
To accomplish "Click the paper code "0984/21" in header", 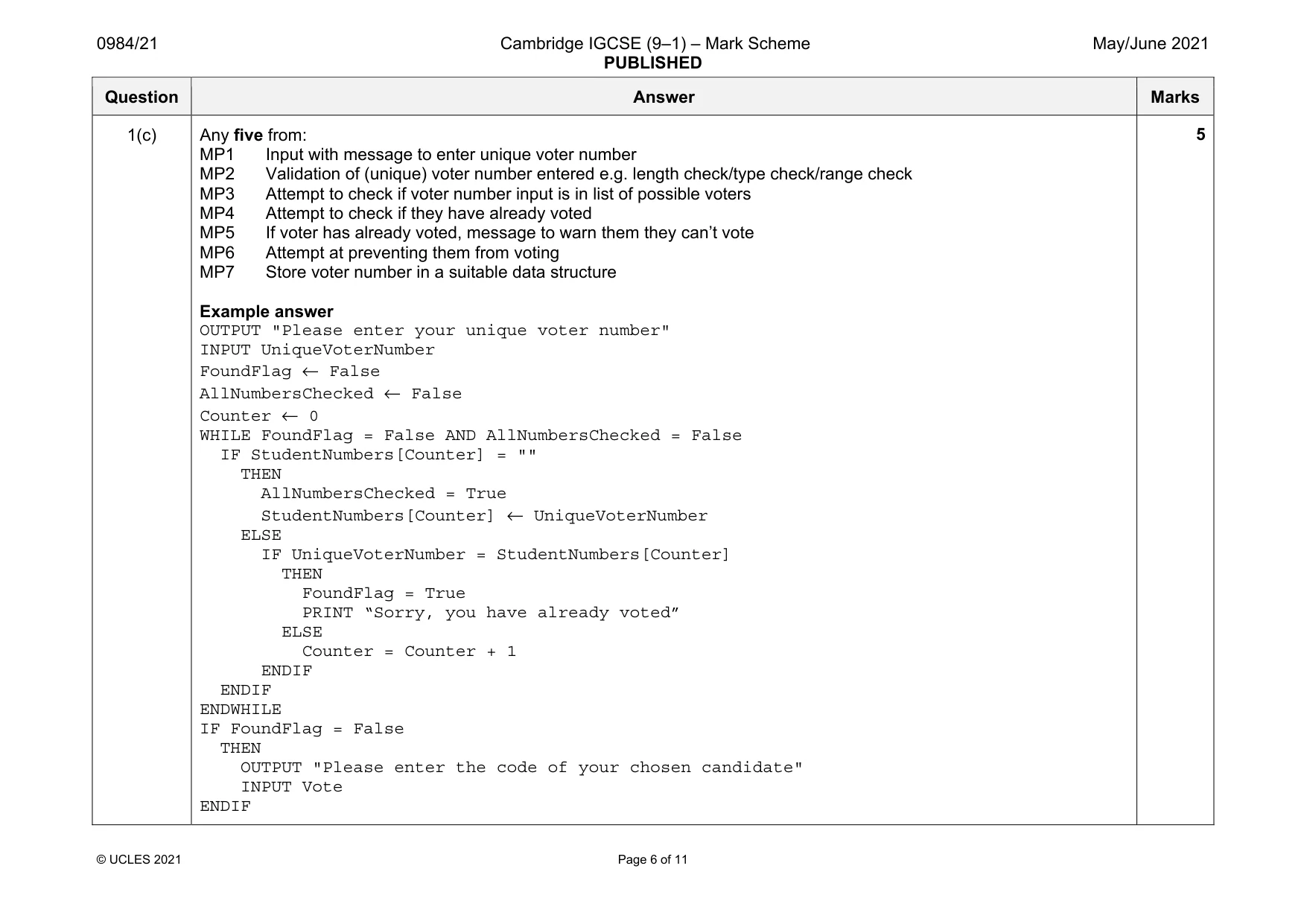I will coord(127,43).
